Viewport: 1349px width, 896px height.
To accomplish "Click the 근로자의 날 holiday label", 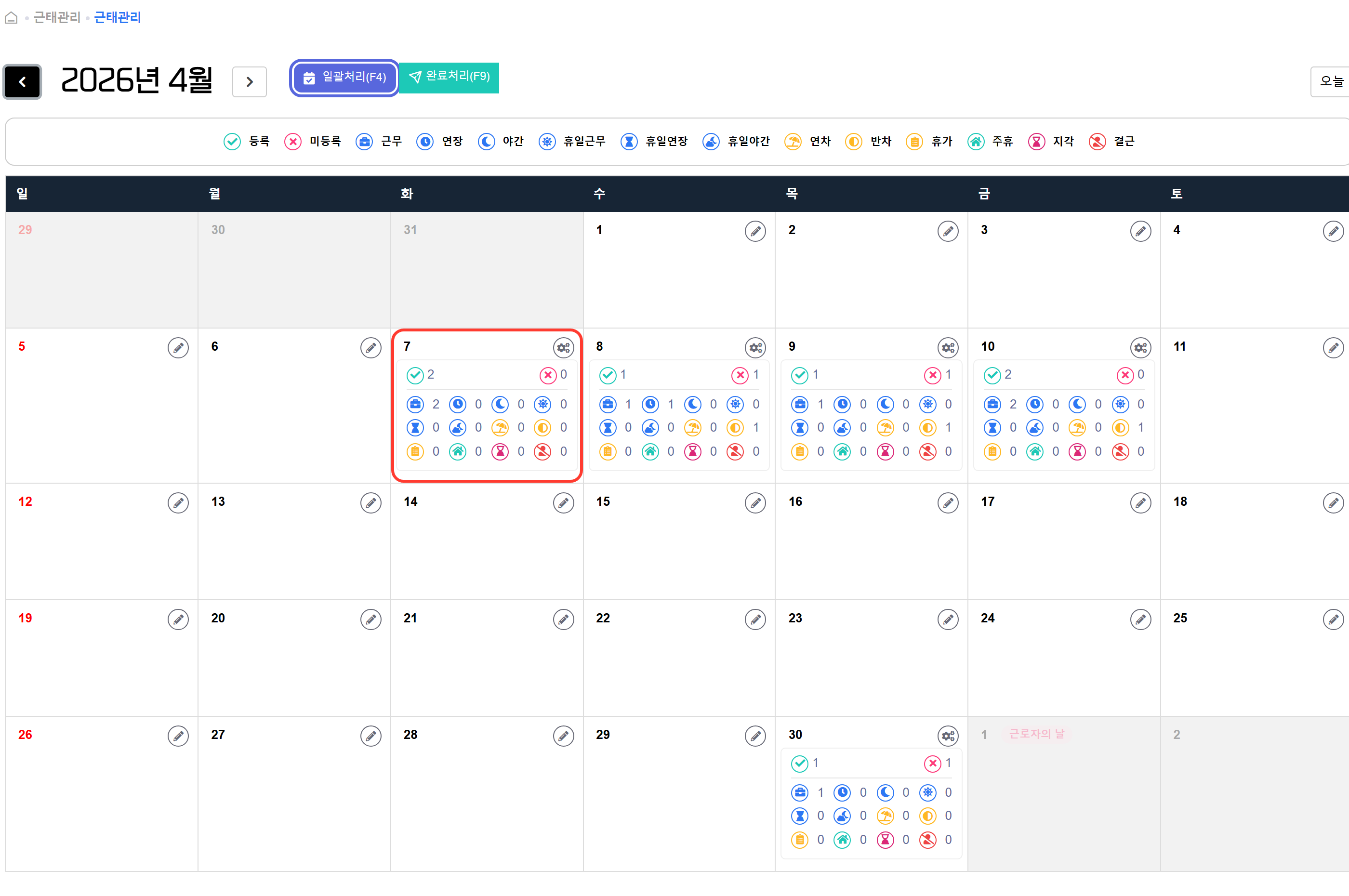I will click(1036, 734).
